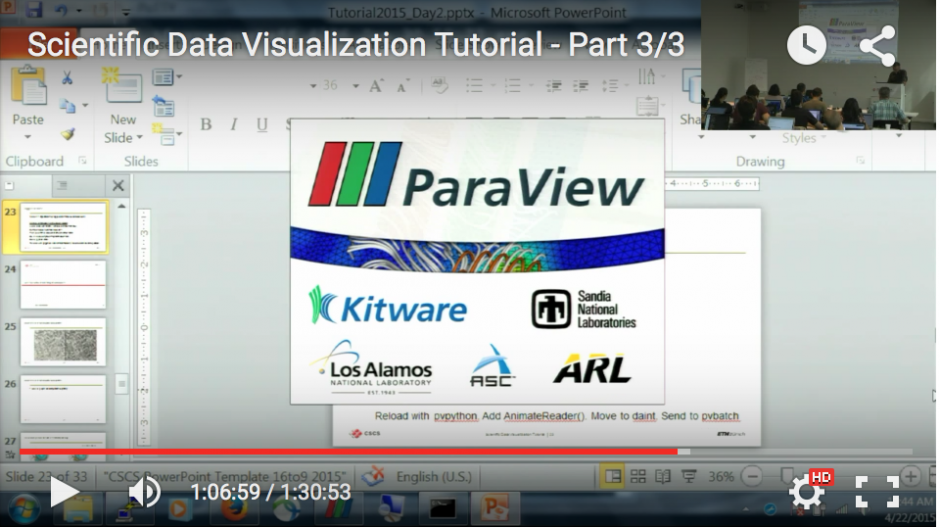Open slide 24 thumbnail
Viewport: 940px width, 527px height.
[63, 285]
